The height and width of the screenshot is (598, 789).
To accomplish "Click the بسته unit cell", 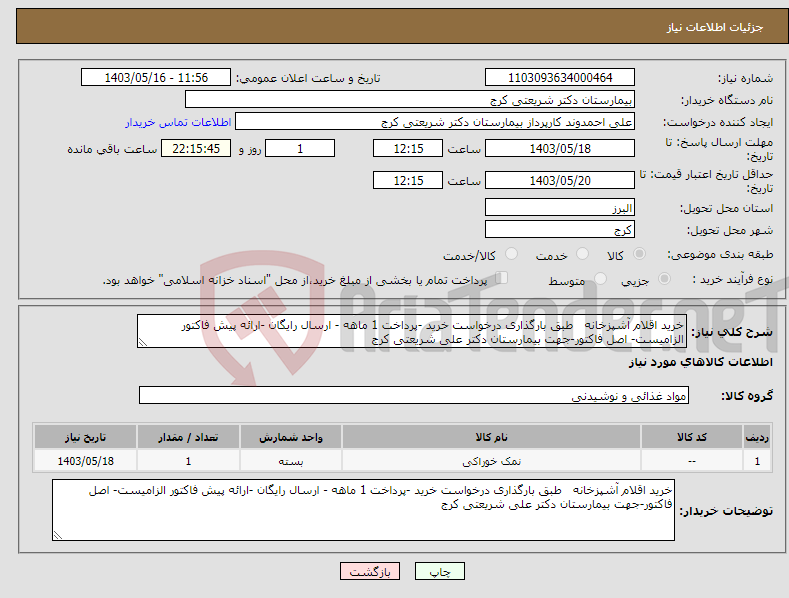I will point(291,461).
